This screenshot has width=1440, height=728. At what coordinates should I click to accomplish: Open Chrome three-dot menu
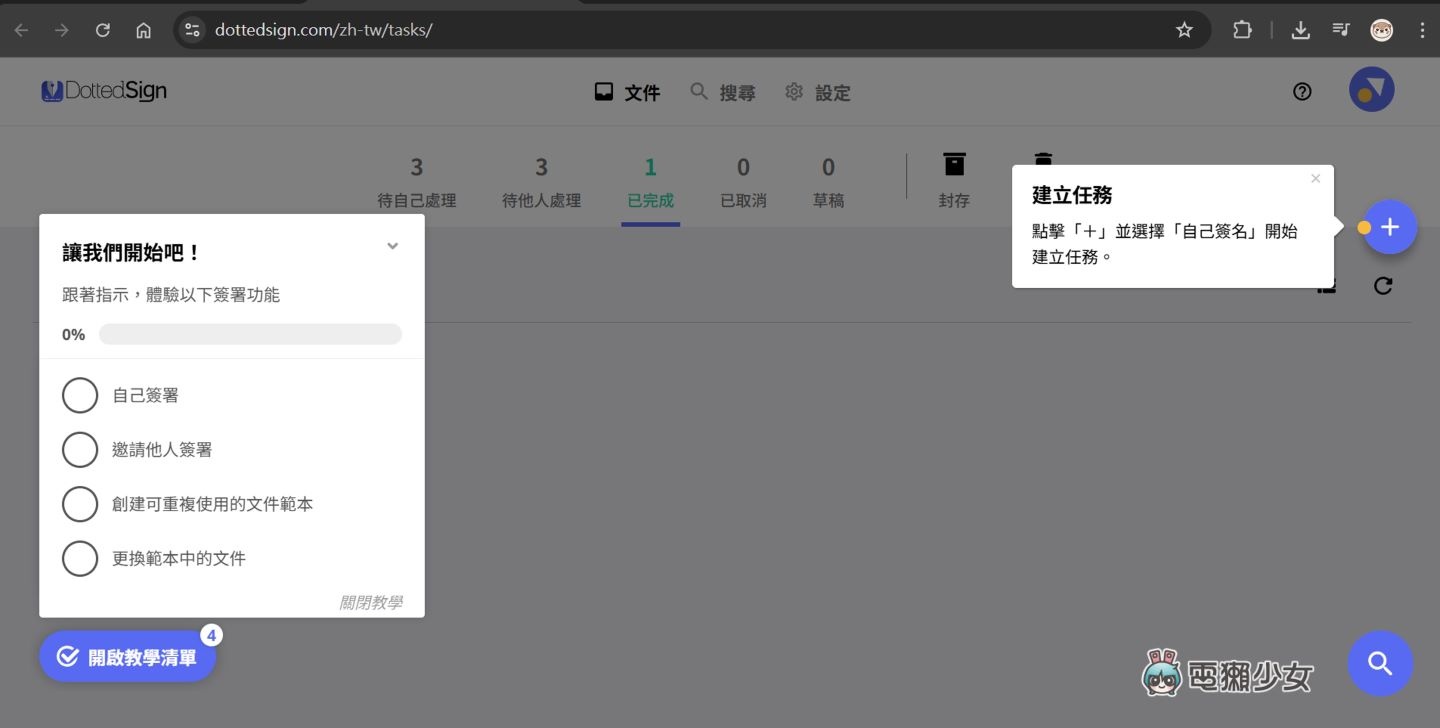click(1422, 30)
